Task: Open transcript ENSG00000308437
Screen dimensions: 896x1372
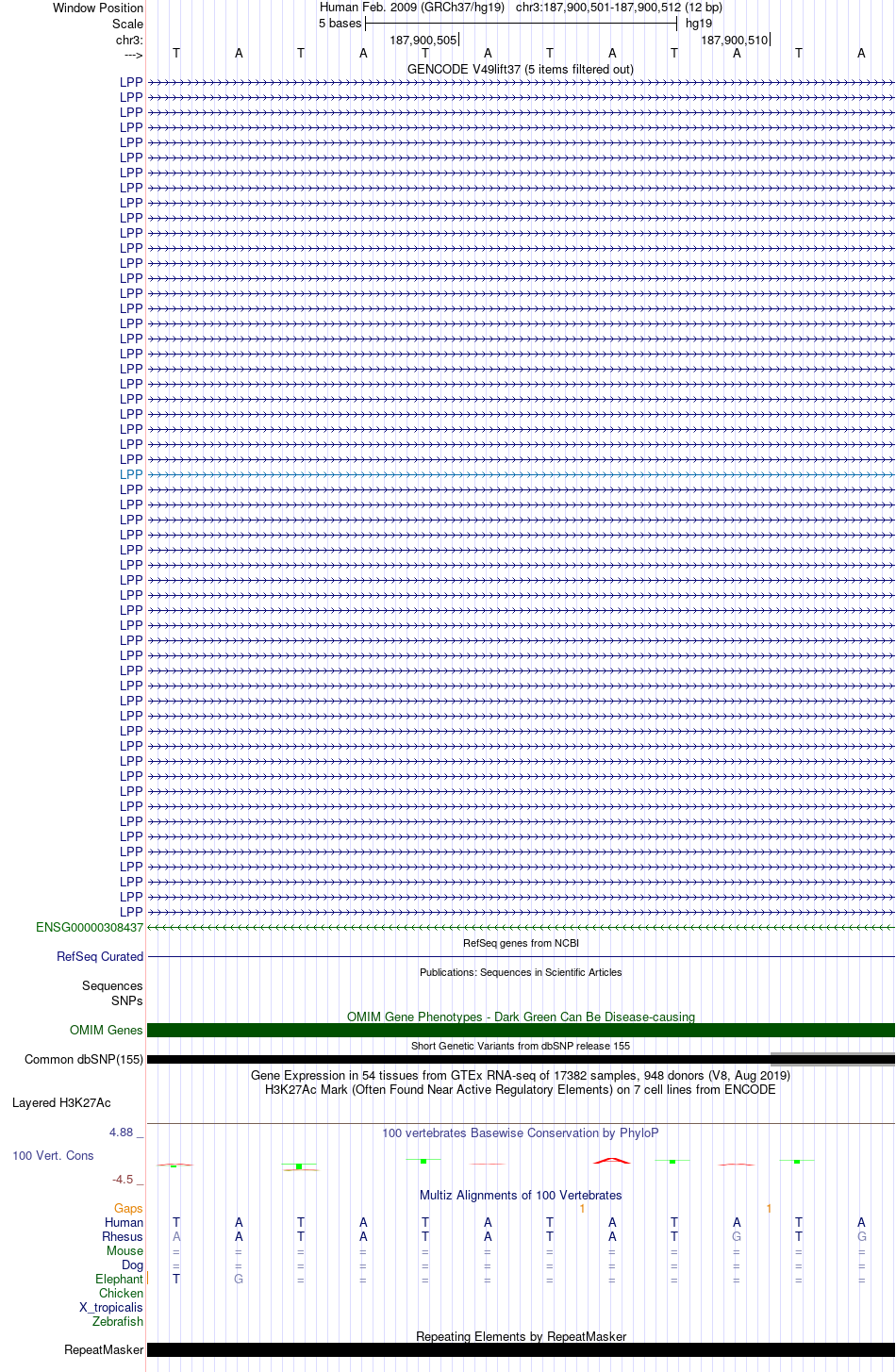Action: click(90, 927)
